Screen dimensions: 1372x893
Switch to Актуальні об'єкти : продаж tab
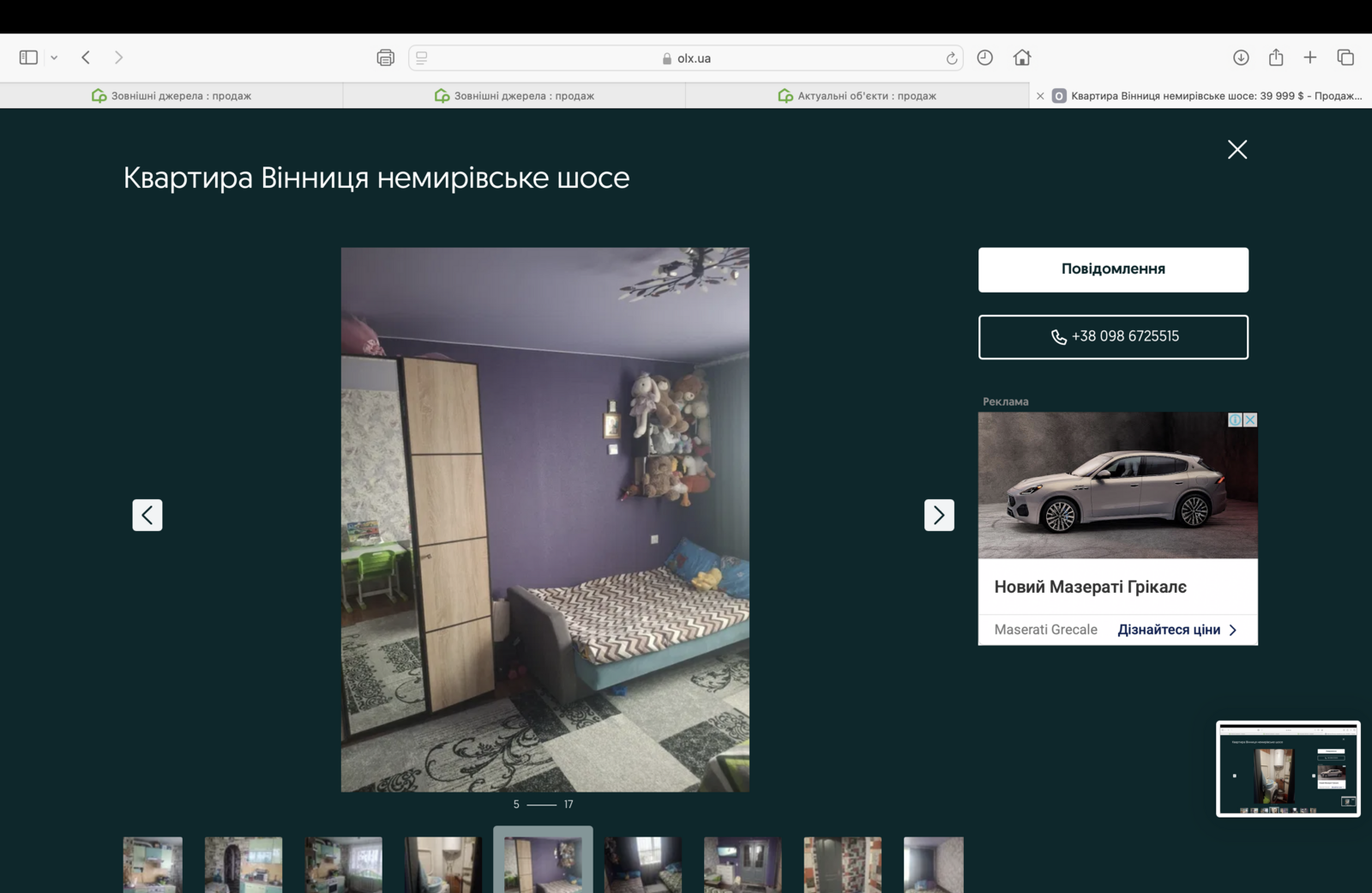(x=857, y=95)
